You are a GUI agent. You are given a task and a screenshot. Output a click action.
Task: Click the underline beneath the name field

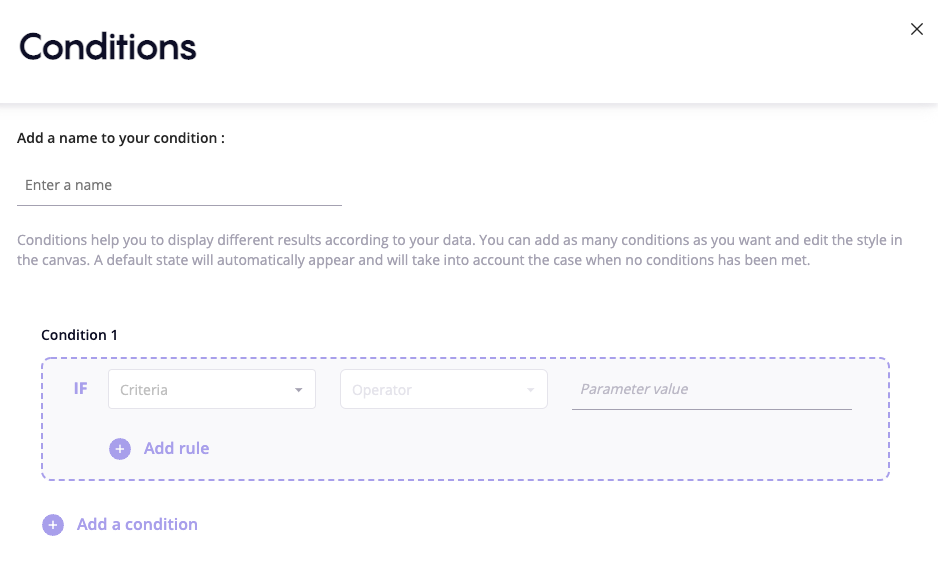[179, 205]
